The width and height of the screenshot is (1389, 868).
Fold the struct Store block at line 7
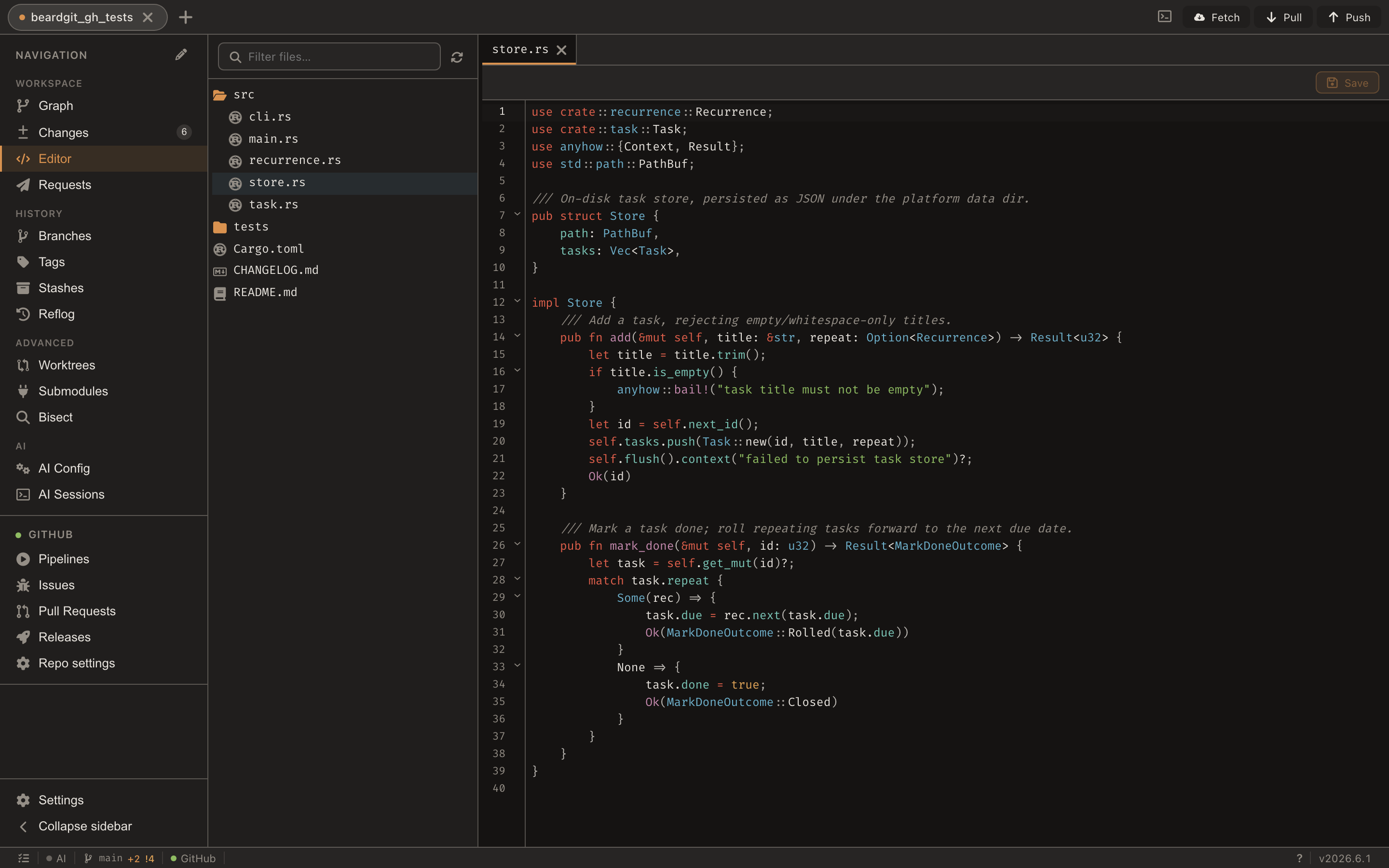pyautogui.click(x=517, y=214)
